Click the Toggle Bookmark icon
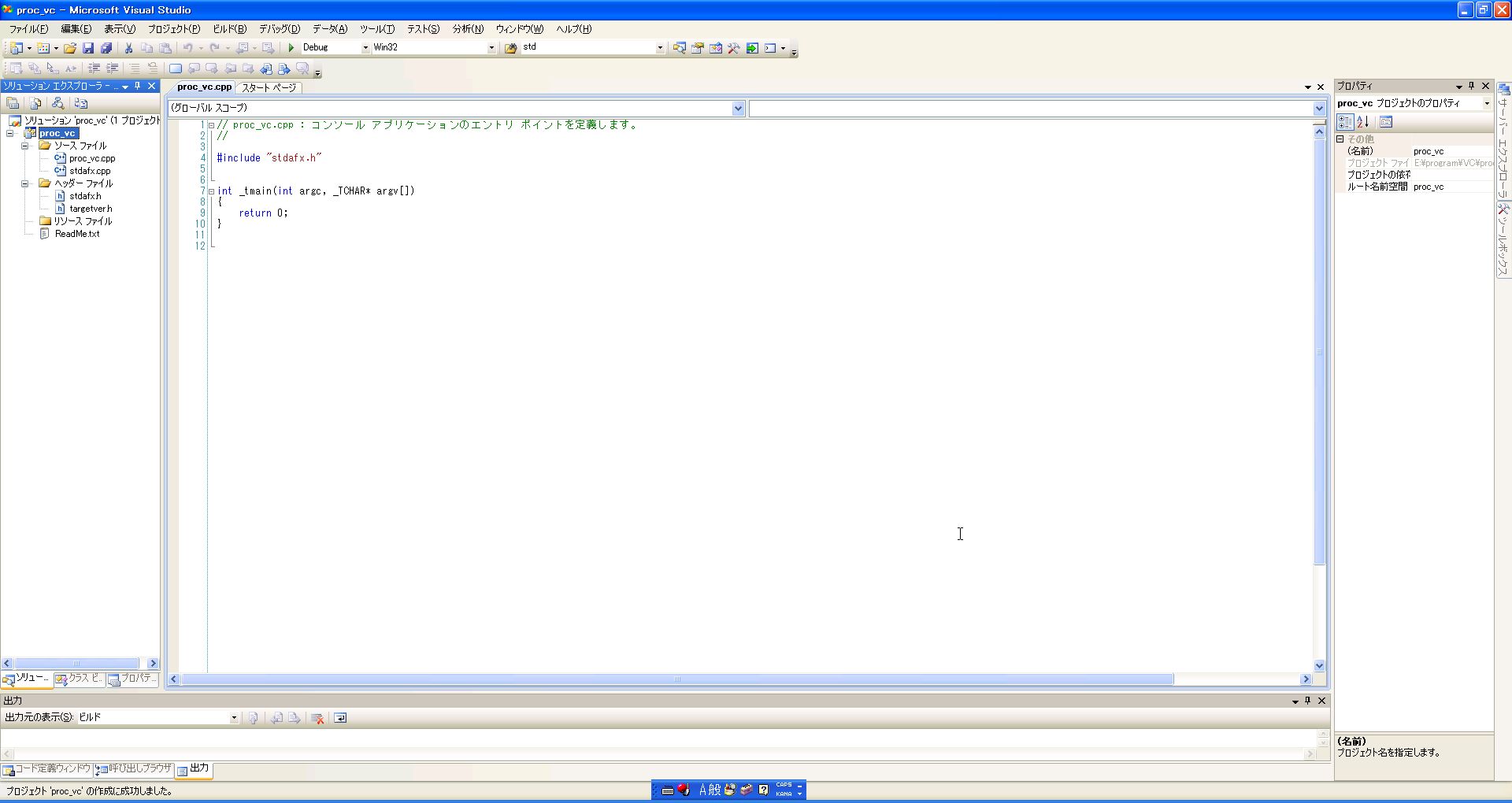This screenshot has height=803, width=1512. point(176,68)
